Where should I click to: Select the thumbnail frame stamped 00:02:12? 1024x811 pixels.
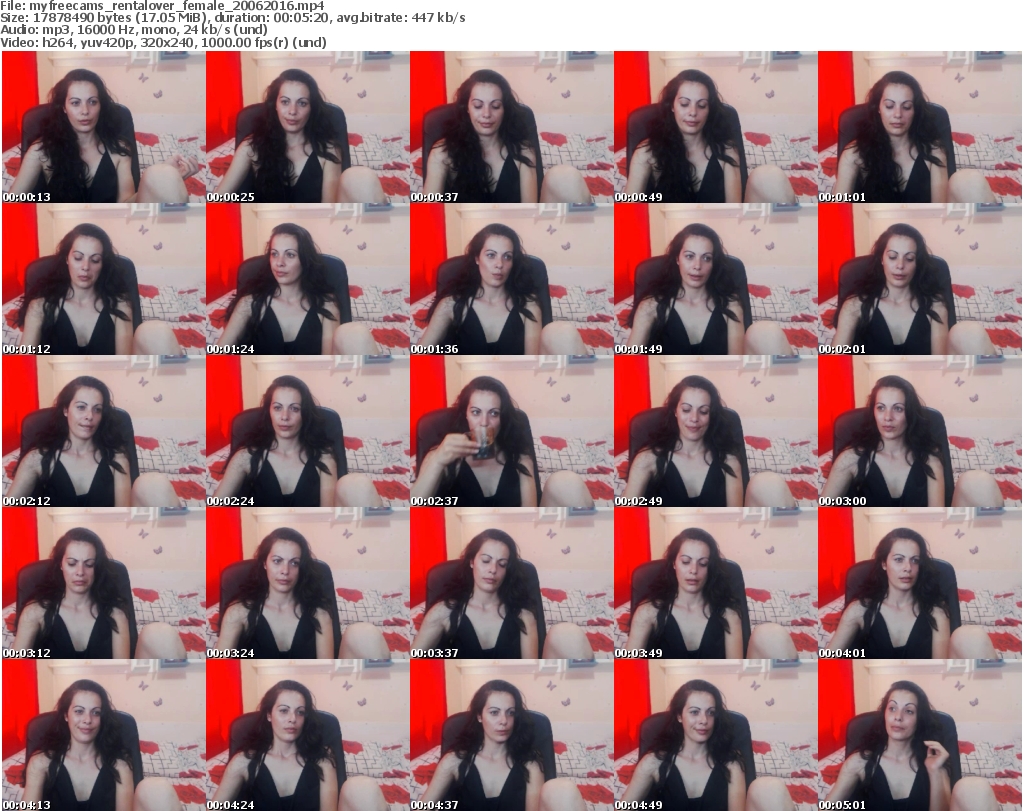(104, 432)
